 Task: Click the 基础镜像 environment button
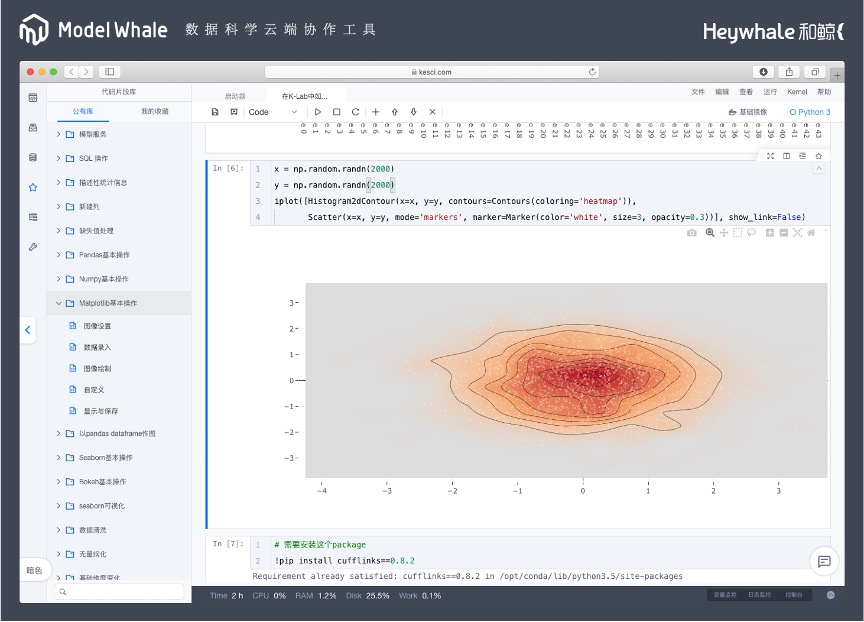(748, 112)
